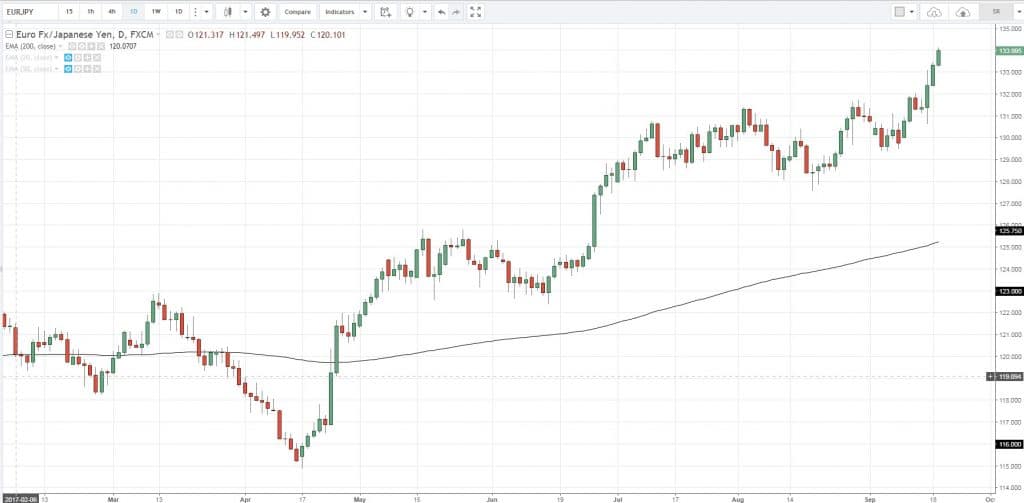Select the 1W timeframe
This screenshot has height=503, width=1024.
(x=156, y=12)
